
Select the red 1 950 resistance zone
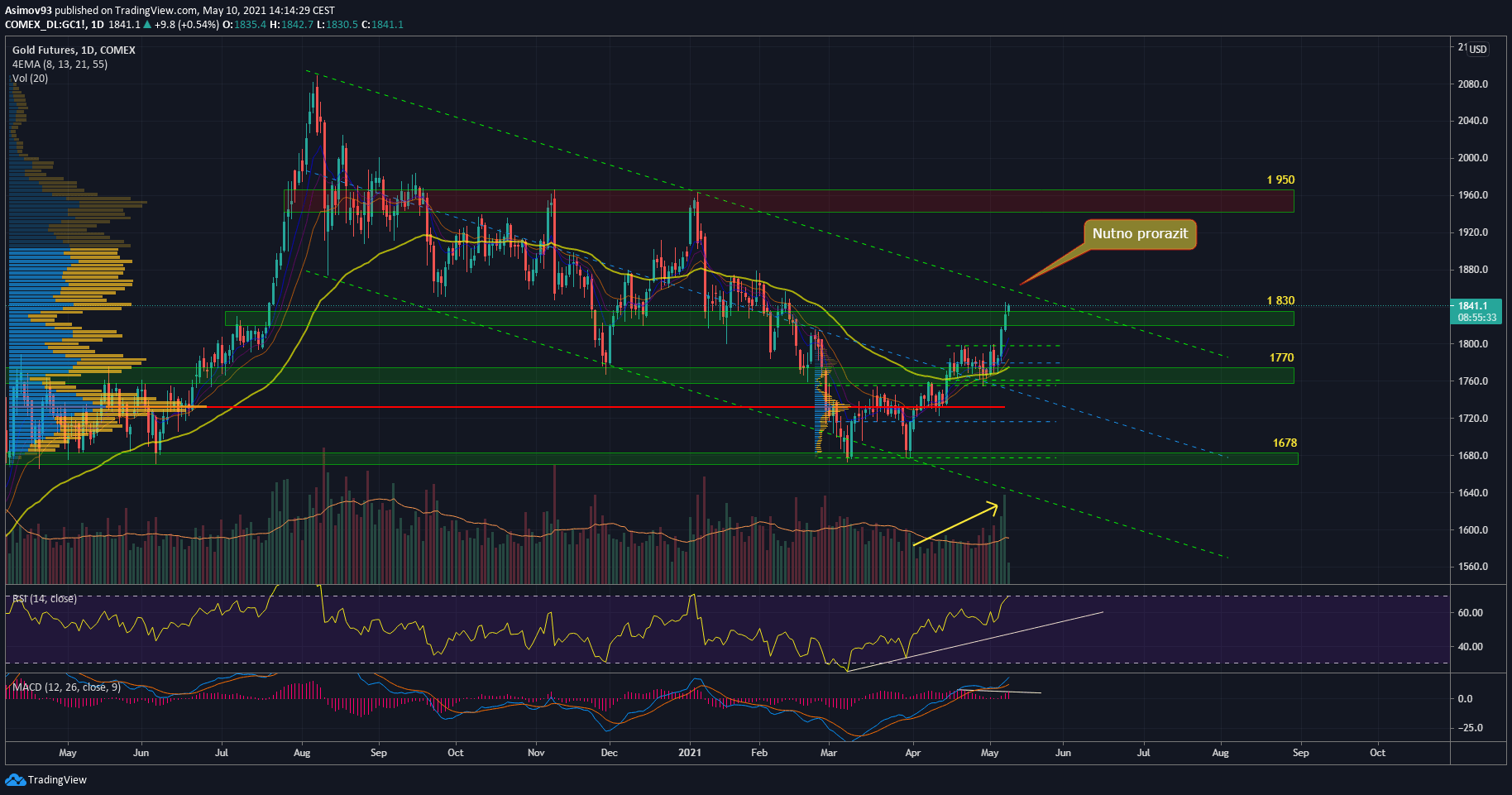click(786, 200)
